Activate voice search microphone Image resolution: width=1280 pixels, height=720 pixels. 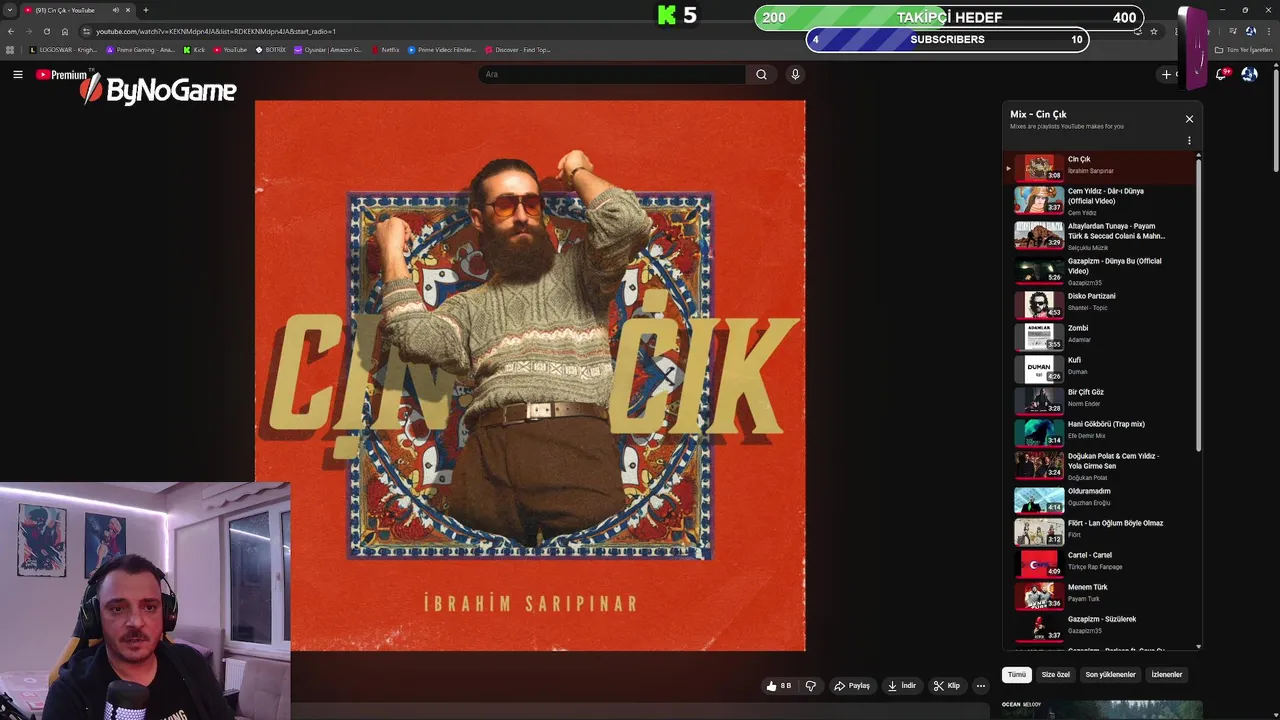coord(795,74)
